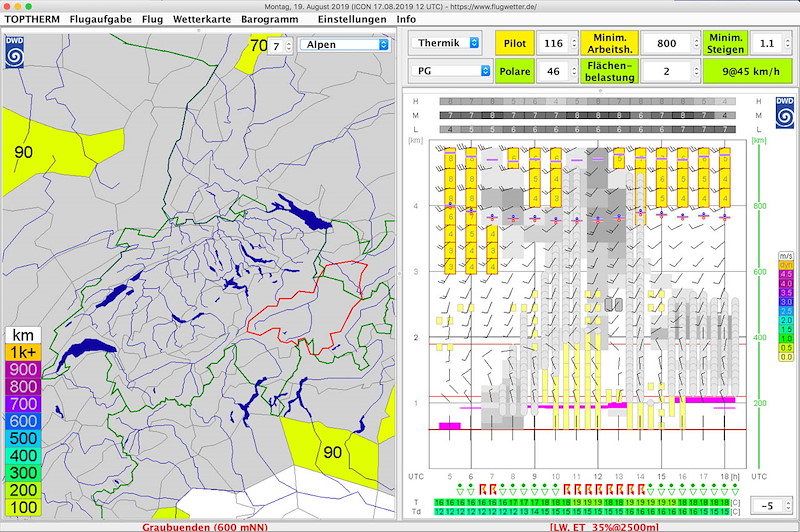Select the 200 km legend swatch

[x=23, y=490]
